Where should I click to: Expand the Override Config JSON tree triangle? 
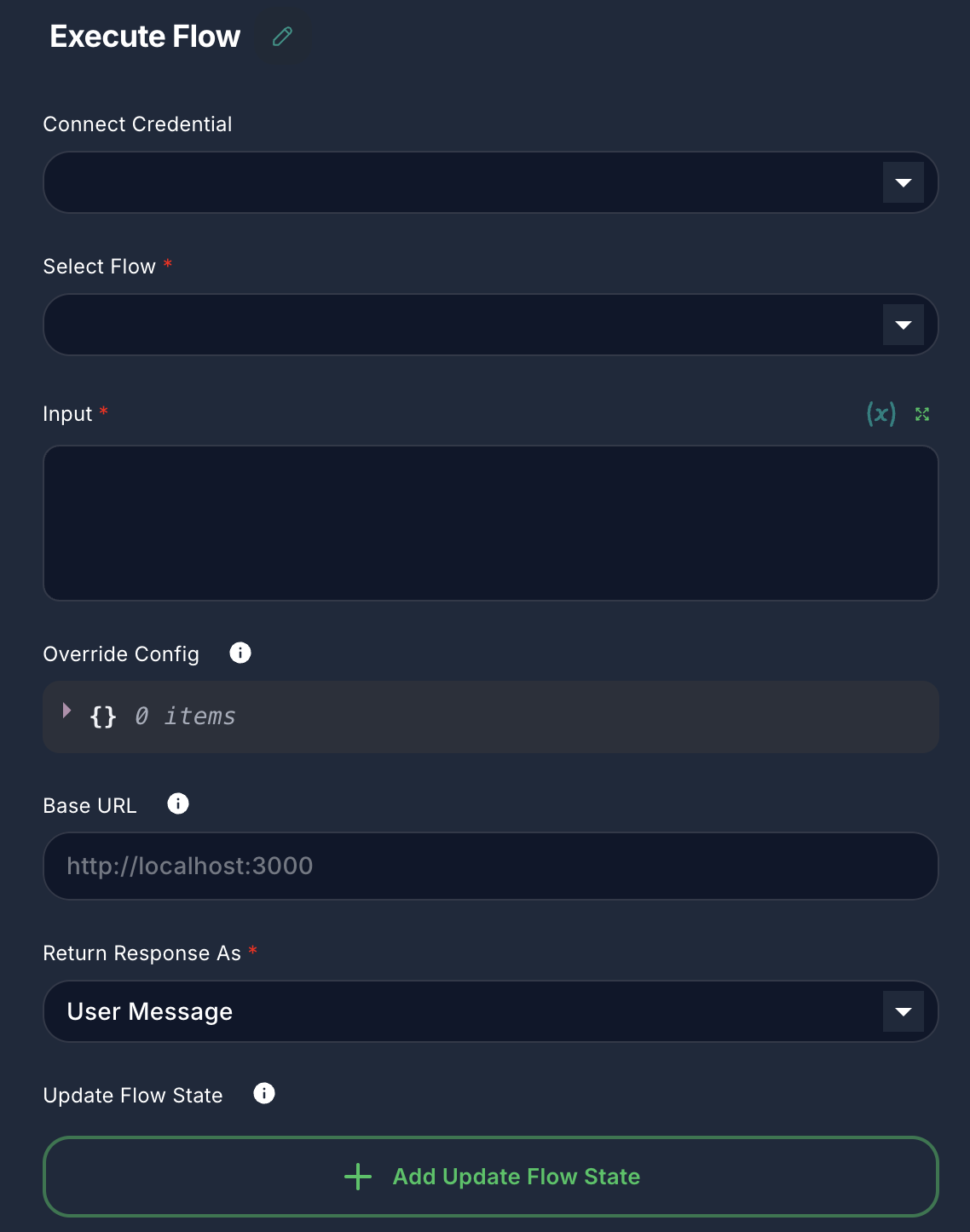point(66,711)
